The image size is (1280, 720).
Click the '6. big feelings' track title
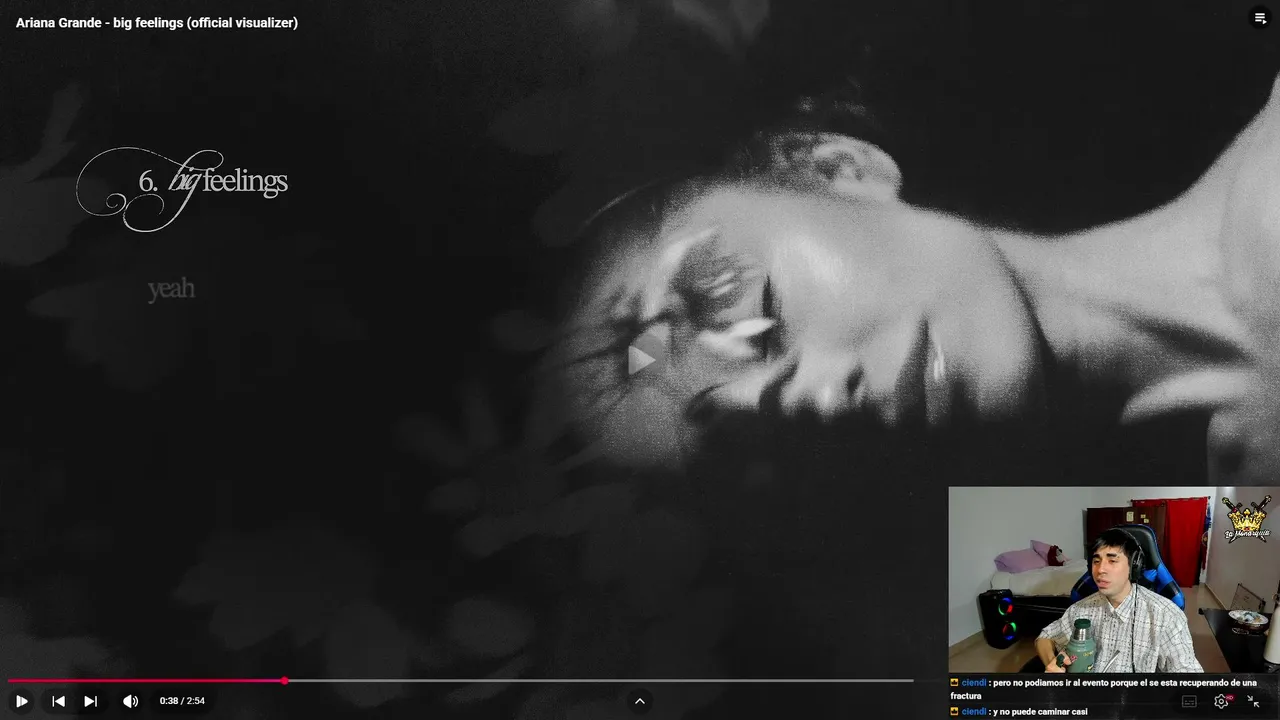click(x=183, y=188)
